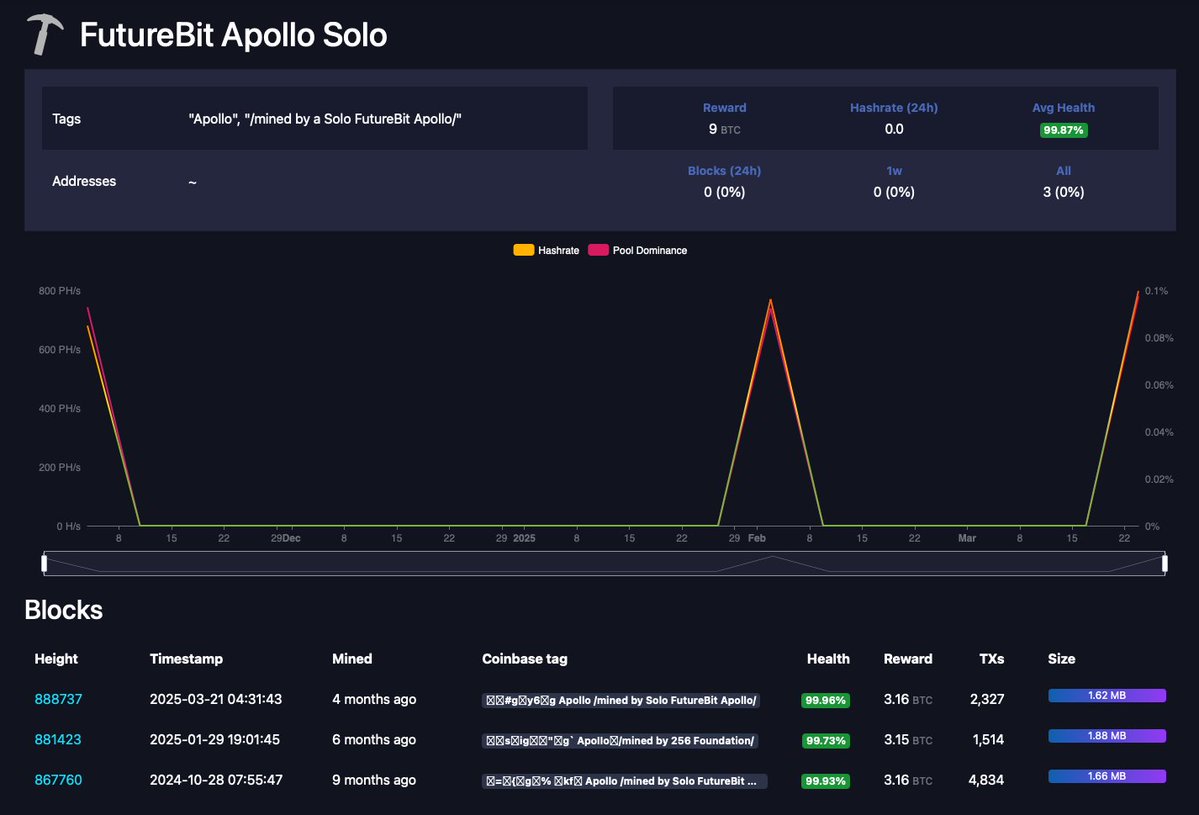Click the 1.62 MB size bar
This screenshot has width=1199, height=815.
coord(1106,696)
